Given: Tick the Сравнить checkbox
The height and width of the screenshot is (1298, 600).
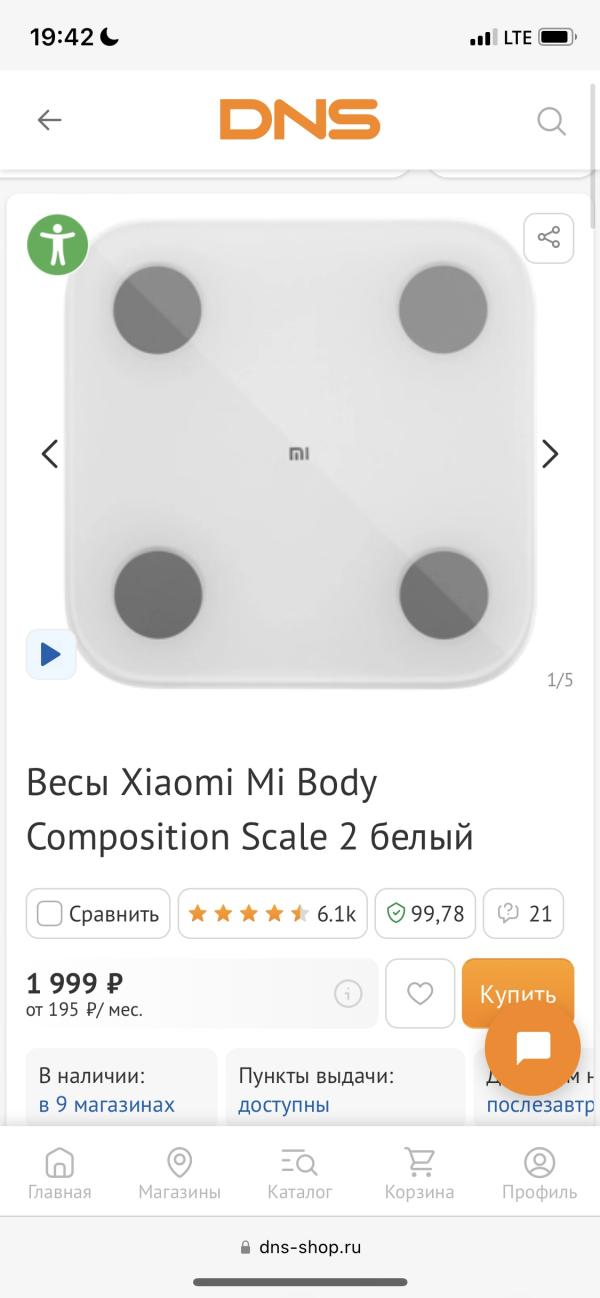Looking at the screenshot, I should pyautogui.click(x=49, y=914).
